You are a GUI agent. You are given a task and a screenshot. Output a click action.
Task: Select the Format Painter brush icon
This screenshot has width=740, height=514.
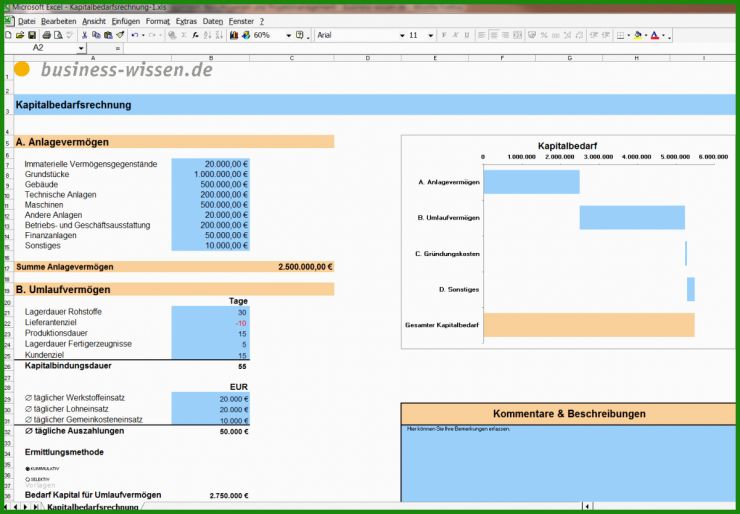(x=120, y=35)
